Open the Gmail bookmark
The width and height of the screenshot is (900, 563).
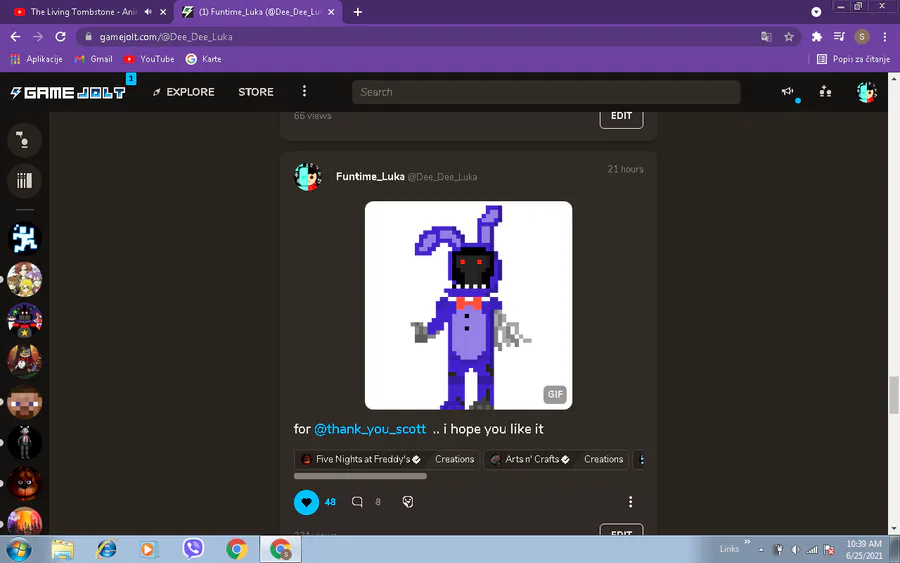tap(94, 59)
